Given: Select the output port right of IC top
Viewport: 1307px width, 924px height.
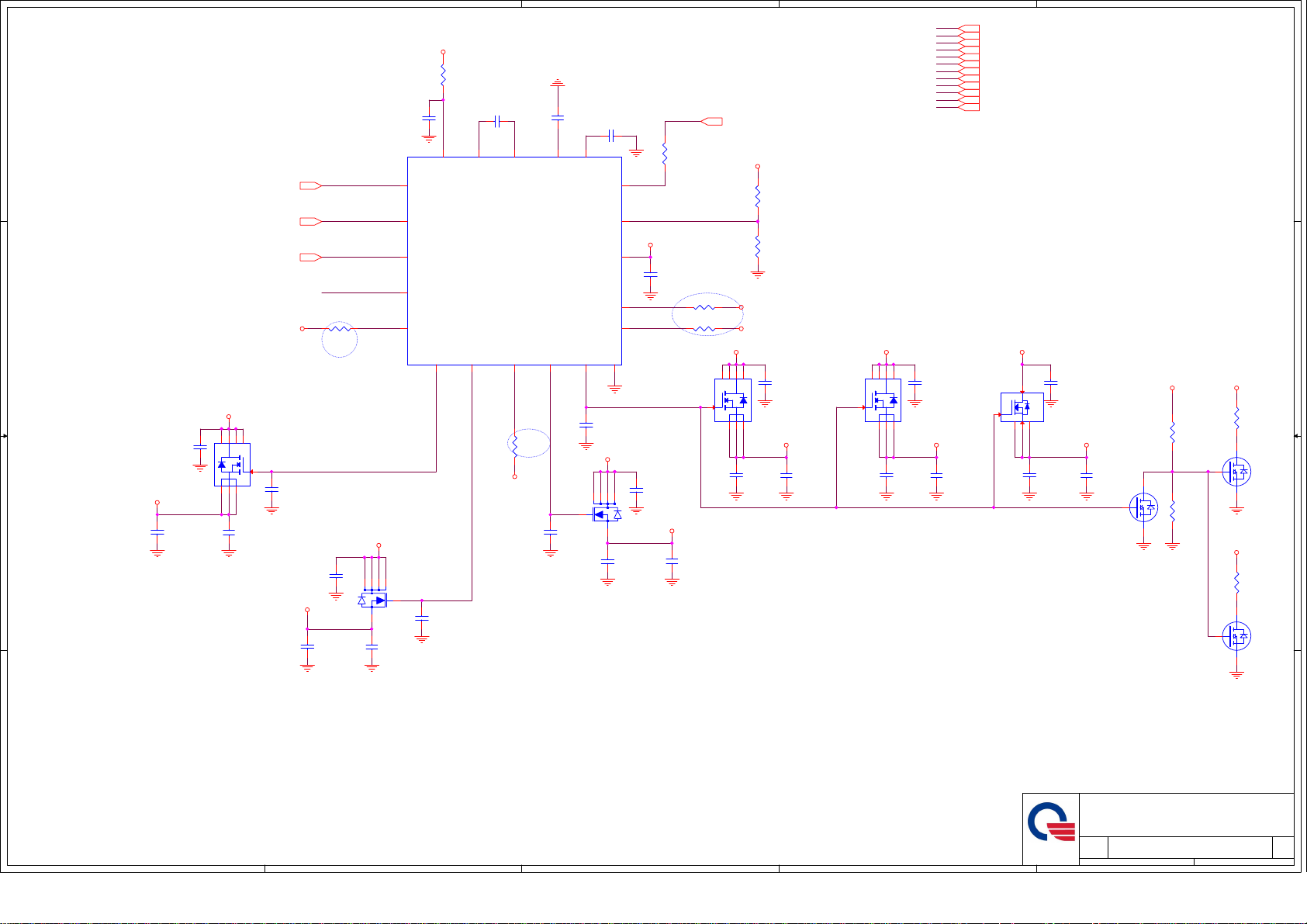Looking at the screenshot, I should click(711, 121).
